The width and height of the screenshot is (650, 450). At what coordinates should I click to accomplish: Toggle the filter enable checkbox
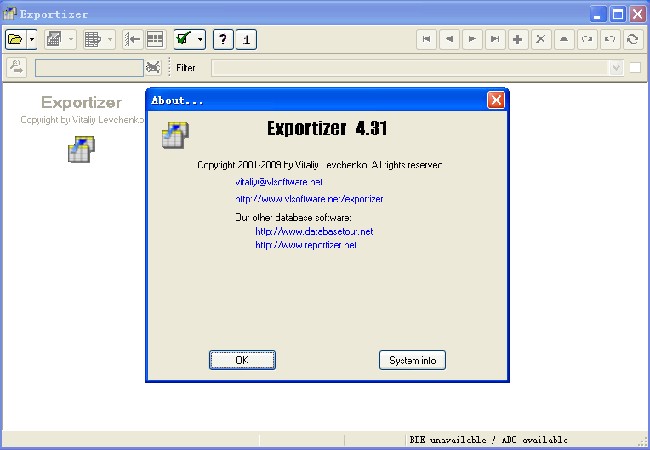(635, 67)
